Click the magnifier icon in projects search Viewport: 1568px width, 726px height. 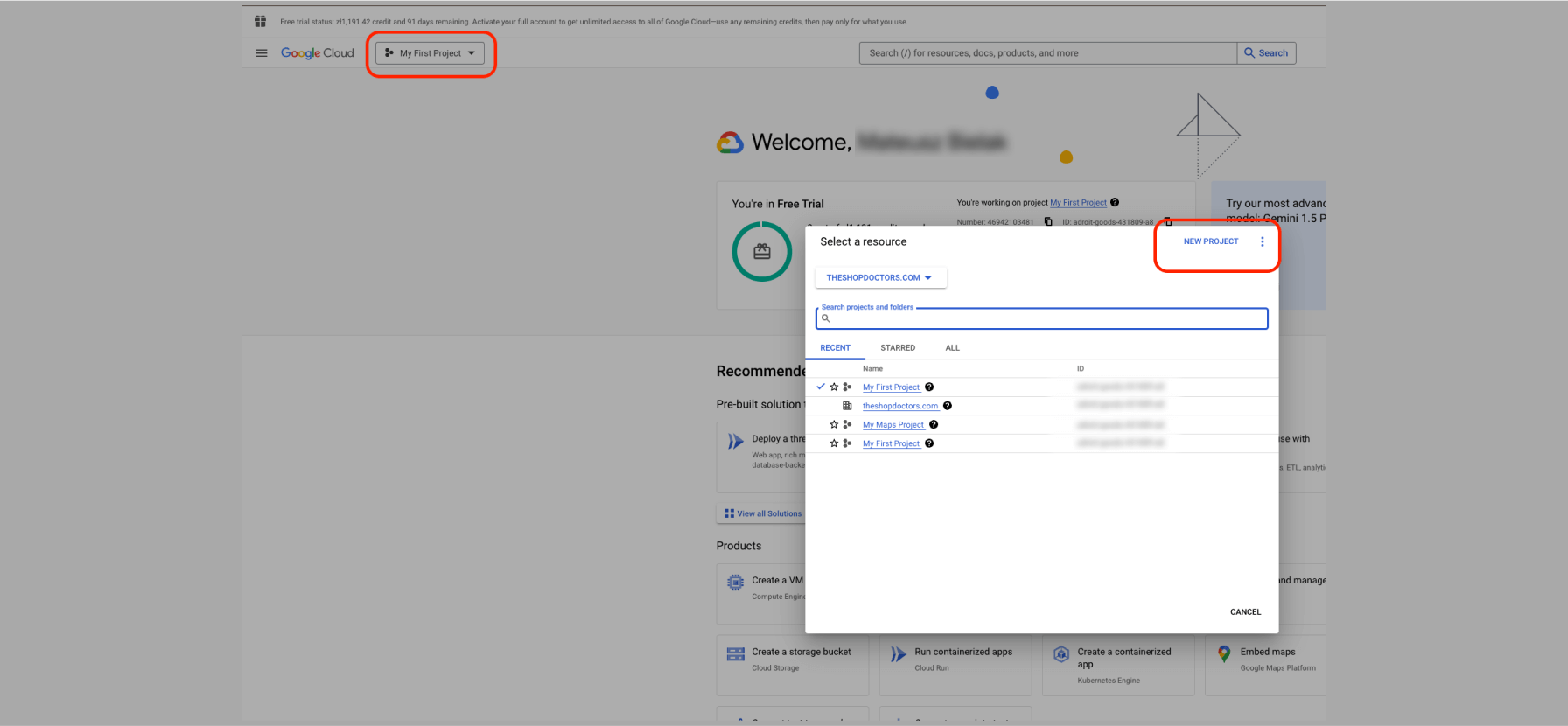[825, 318]
